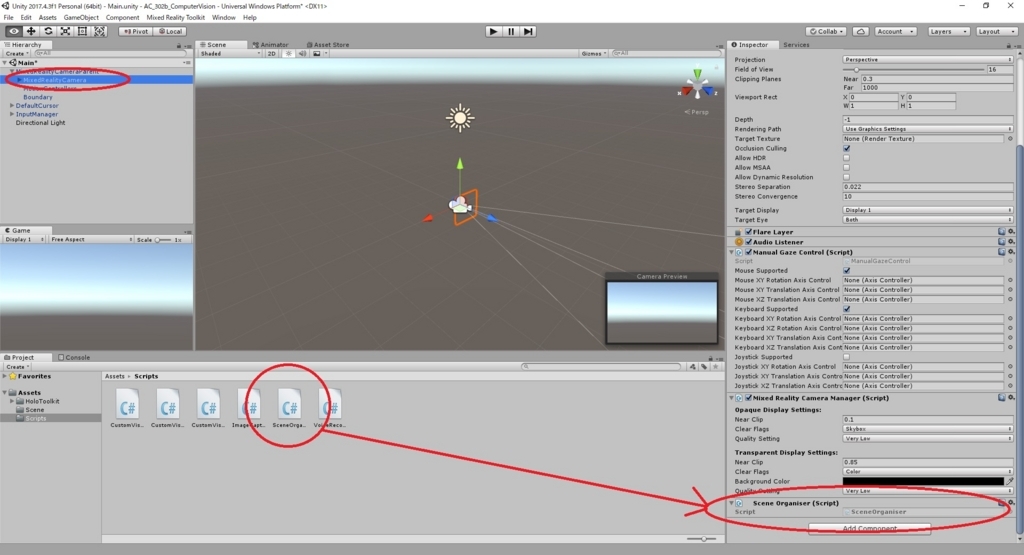The height and width of the screenshot is (555, 1024).
Task: Toggle scene audio speaker icon
Action: pyautogui.click(x=302, y=54)
